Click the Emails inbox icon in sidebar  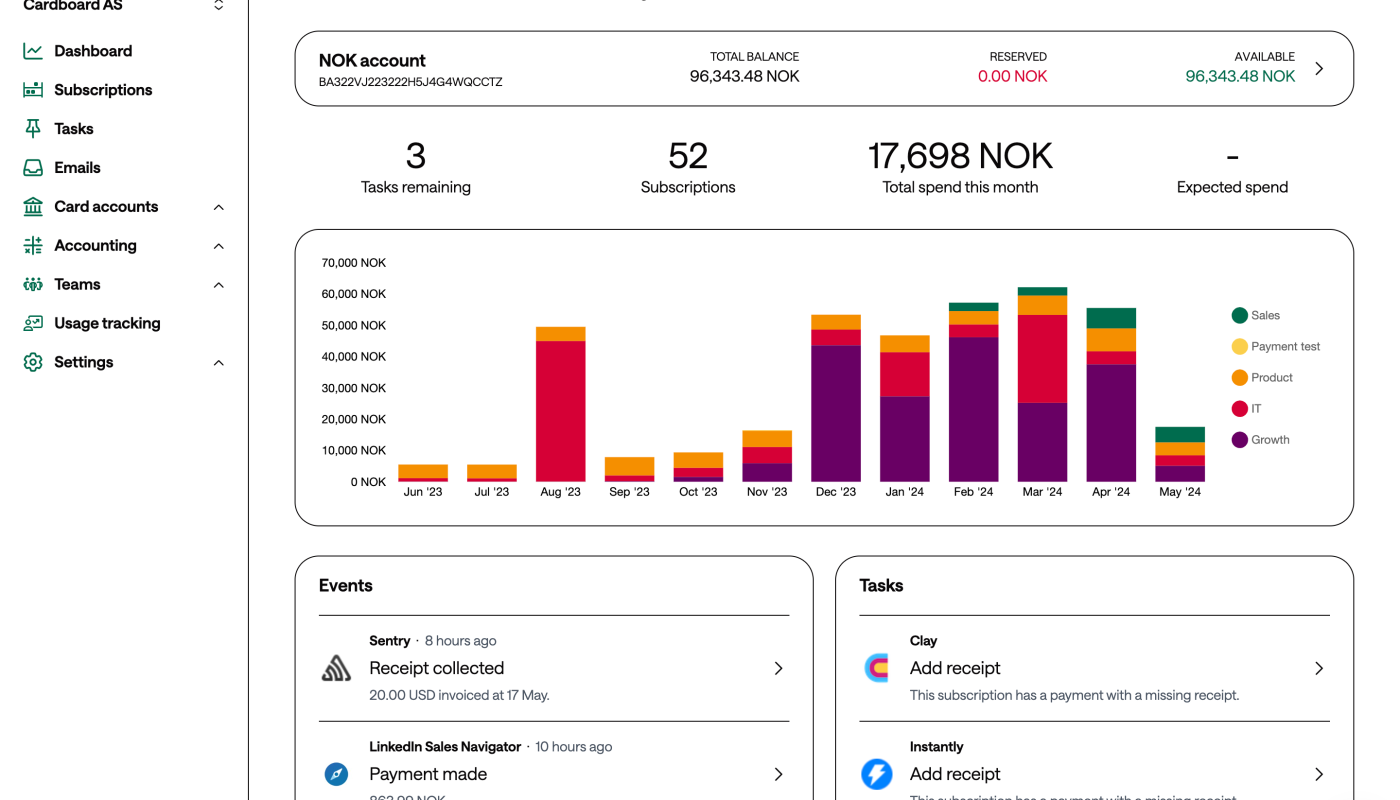pyautogui.click(x=33, y=168)
